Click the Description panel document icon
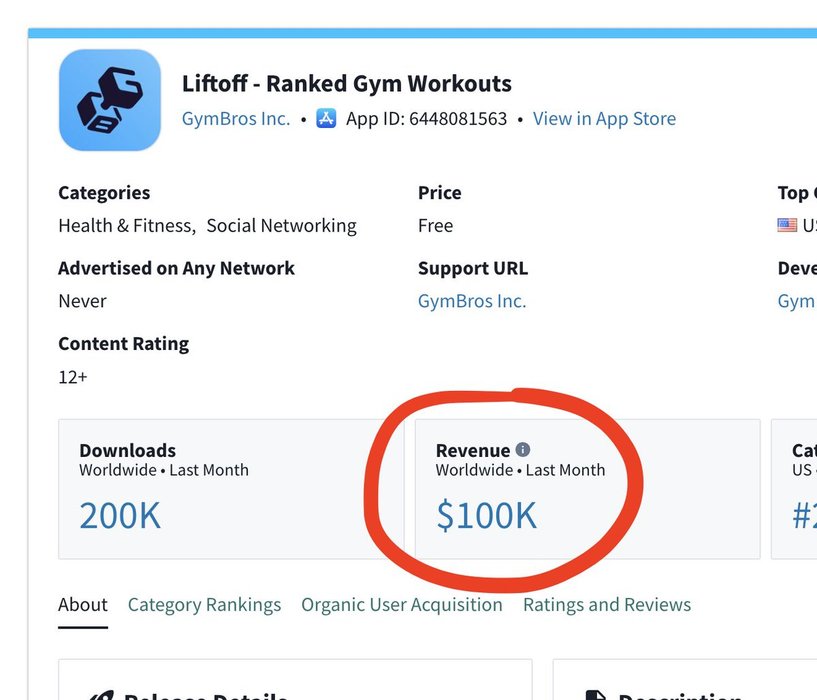817x700 pixels. coord(596,695)
